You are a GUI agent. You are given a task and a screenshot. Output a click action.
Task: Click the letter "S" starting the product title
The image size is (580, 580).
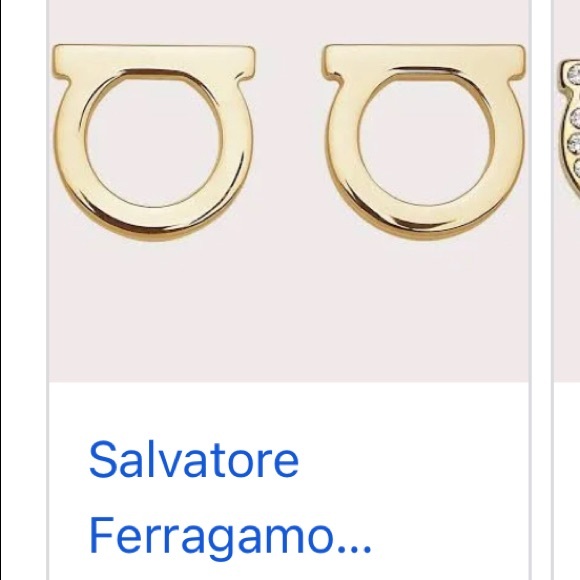click(102, 459)
